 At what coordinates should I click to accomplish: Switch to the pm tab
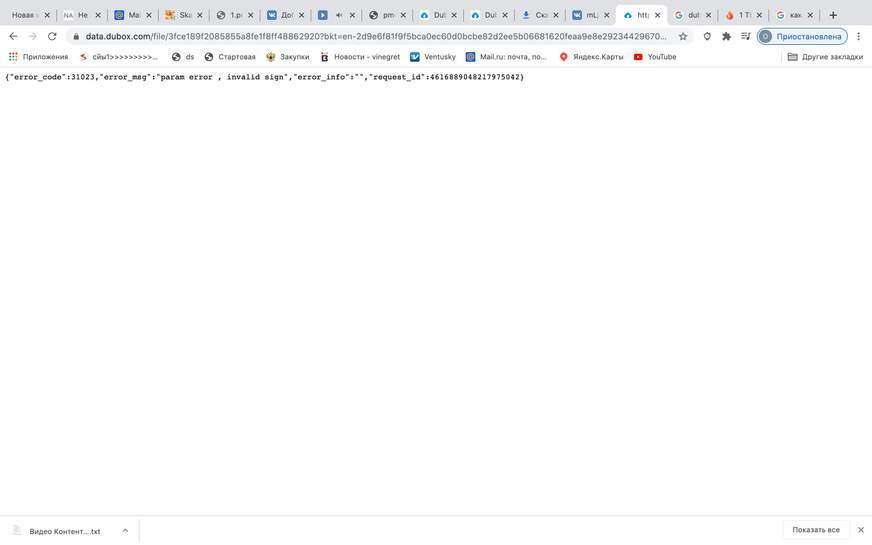click(x=384, y=15)
